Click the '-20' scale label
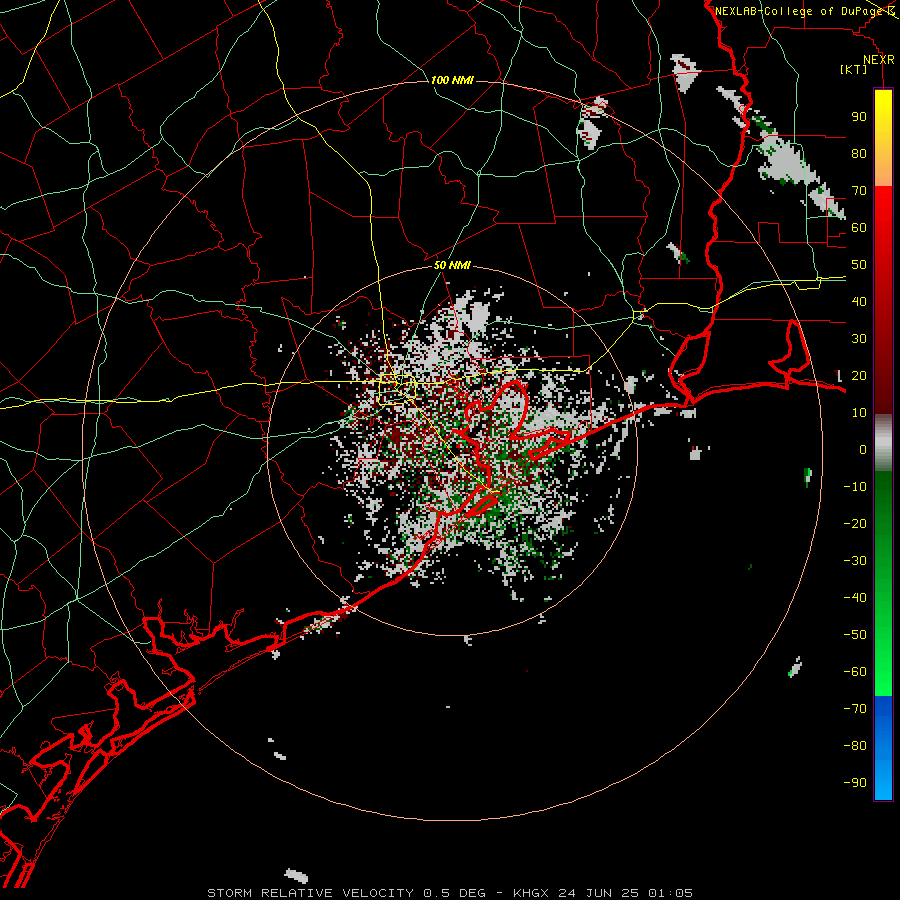The height and width of the screenshot is (900, 900). point(855,524)
